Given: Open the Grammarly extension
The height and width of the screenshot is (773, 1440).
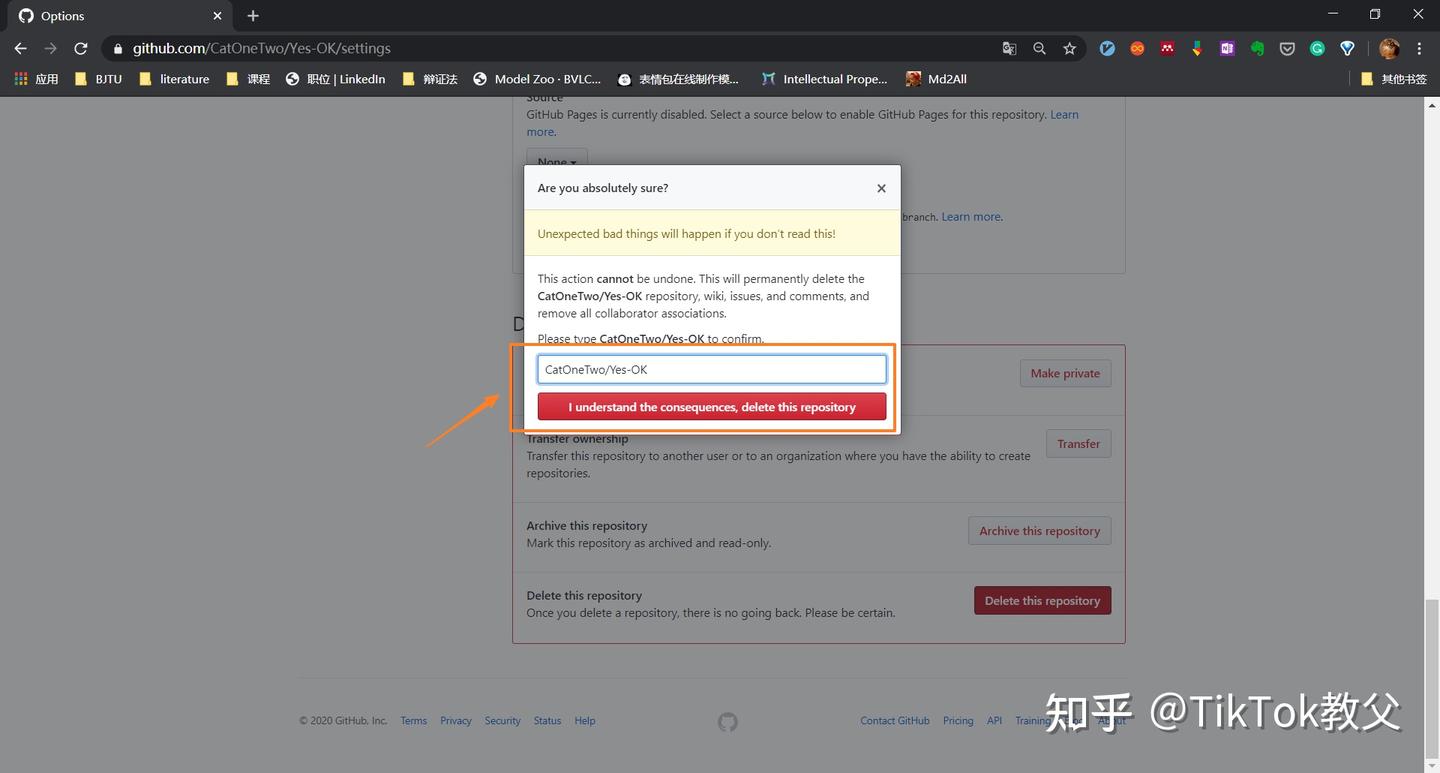Looking at the screenshot, I should point(1317,48).
